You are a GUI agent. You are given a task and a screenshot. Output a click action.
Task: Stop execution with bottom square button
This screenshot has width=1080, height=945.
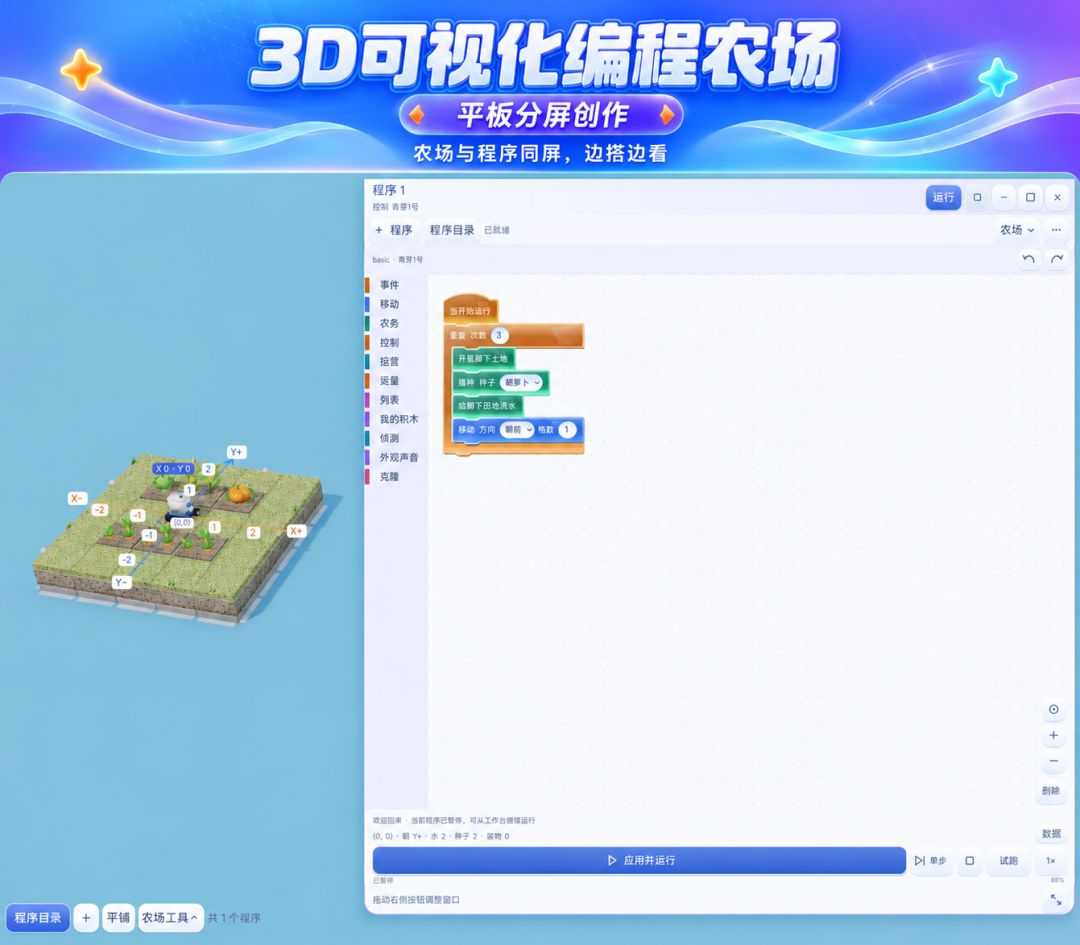(970, 861)
